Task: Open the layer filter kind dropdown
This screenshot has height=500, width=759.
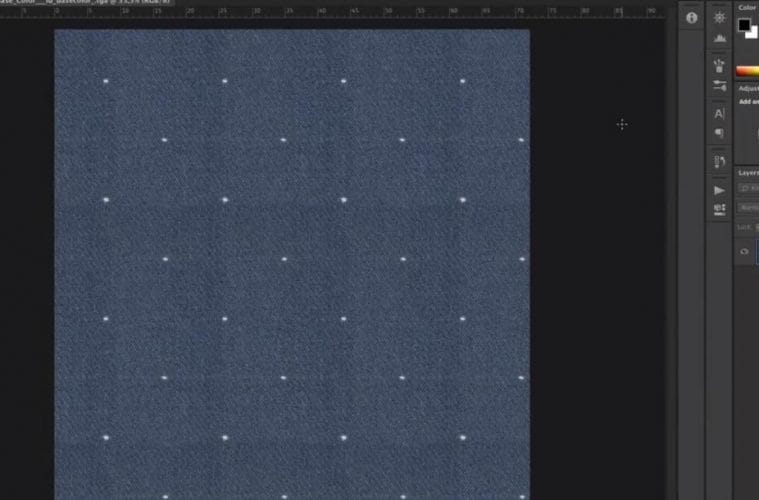Action: [749, 189]
